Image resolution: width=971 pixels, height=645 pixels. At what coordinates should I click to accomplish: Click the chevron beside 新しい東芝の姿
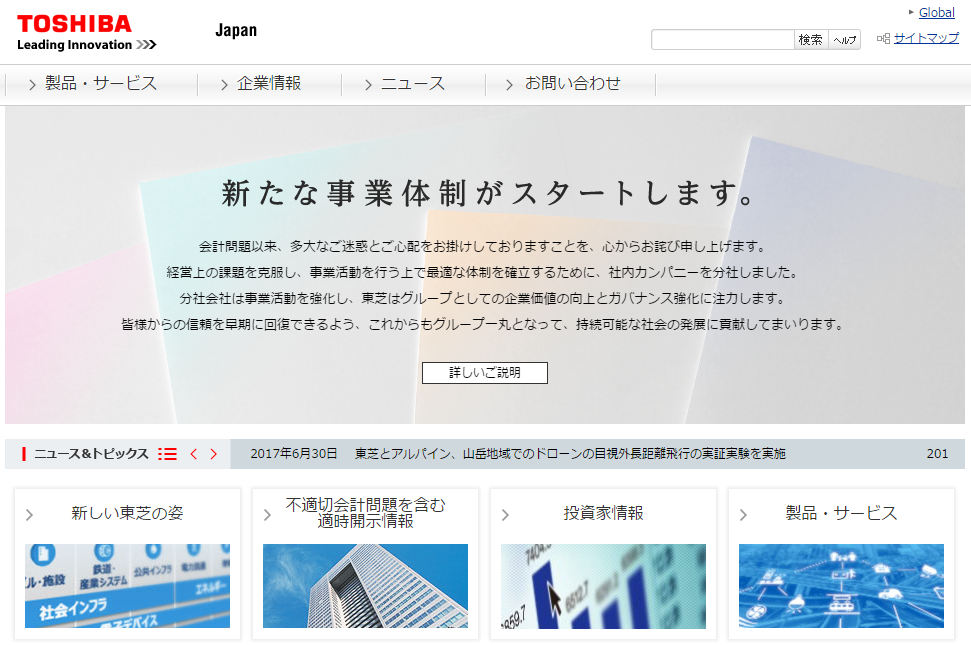click(29, 514)
